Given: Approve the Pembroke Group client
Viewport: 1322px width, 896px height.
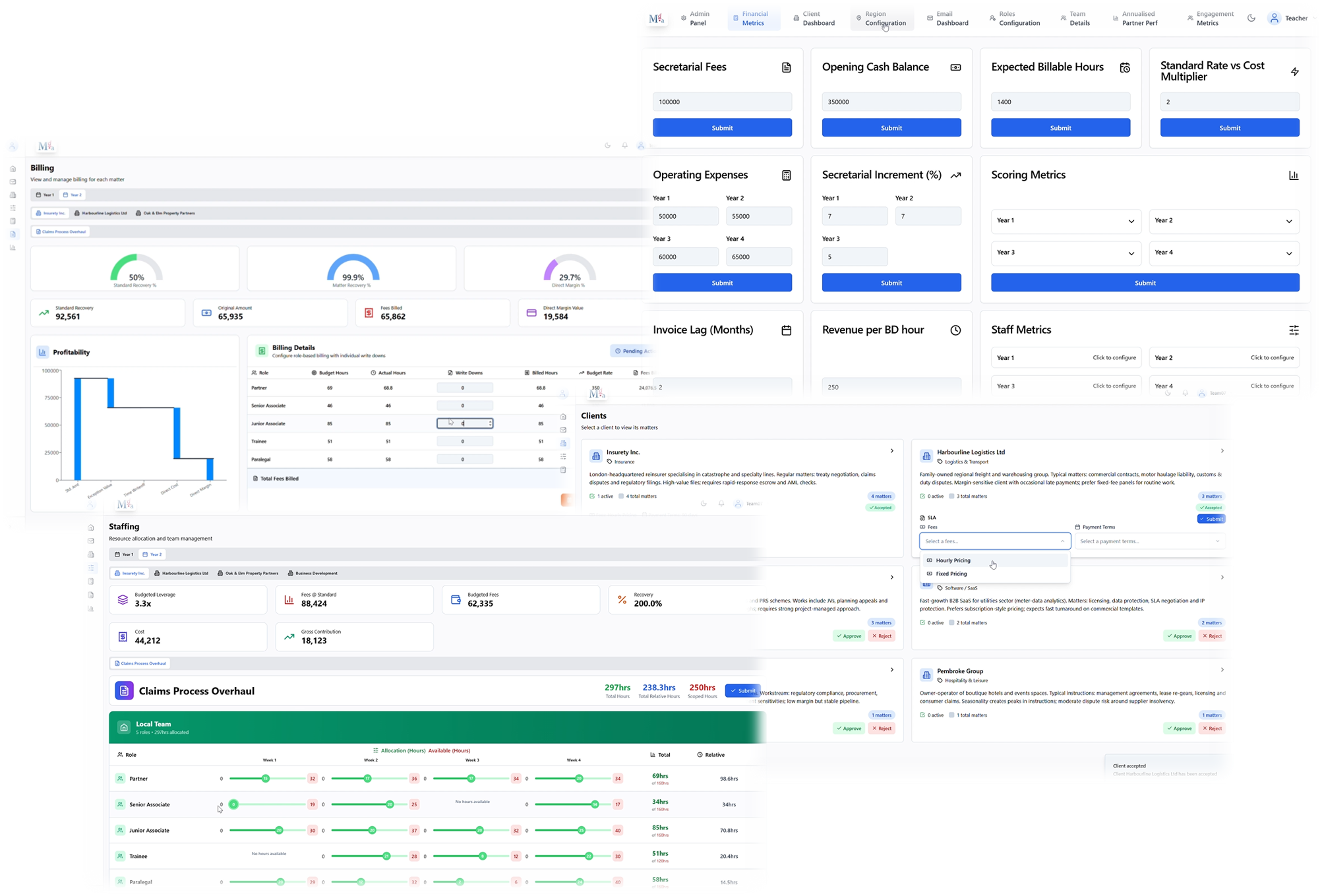Looking at the screenshot, I should pos(1178,729).
